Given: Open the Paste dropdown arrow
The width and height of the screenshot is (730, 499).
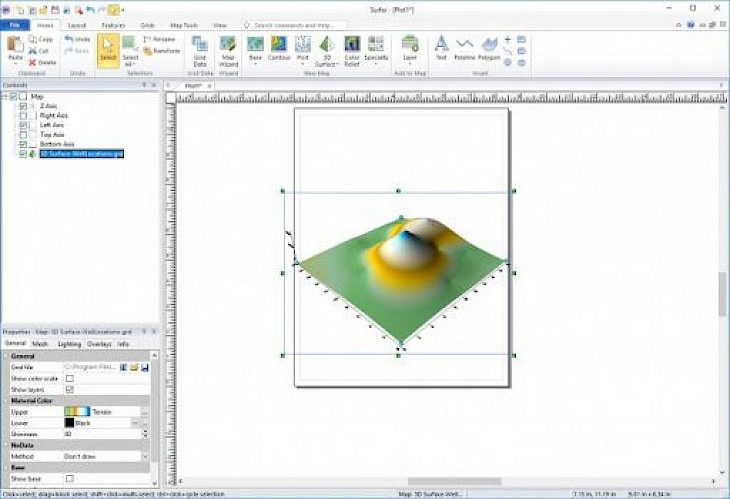Looking at the screenshot, I should [x=15, y=64].
